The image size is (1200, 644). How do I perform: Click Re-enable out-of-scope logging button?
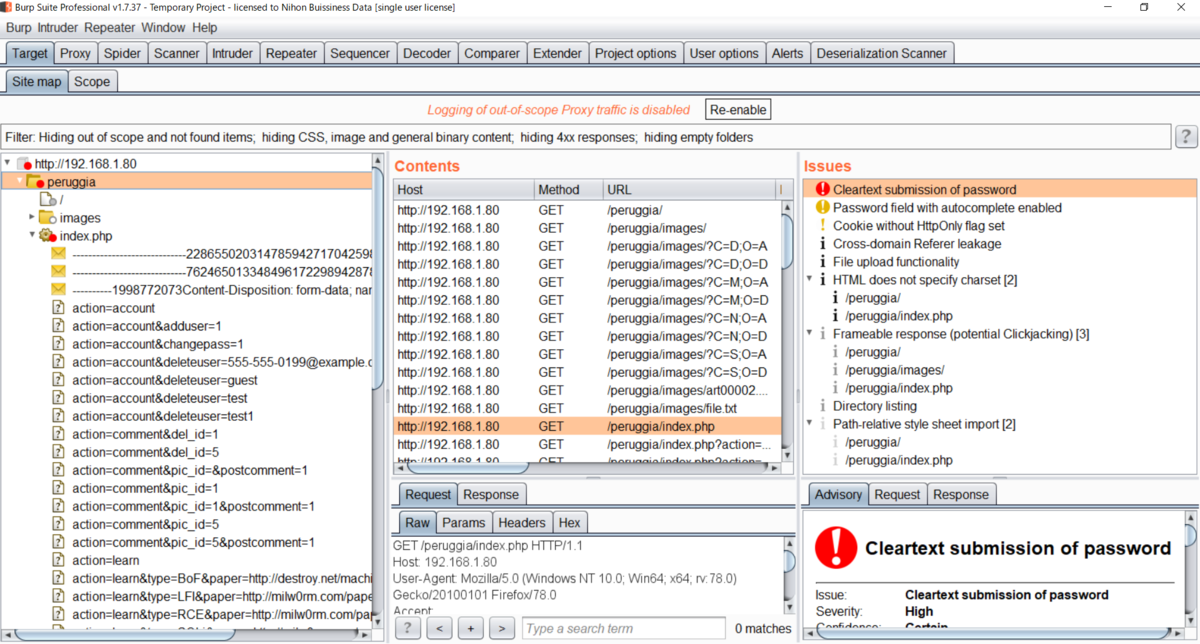click(x=739, y=110)
